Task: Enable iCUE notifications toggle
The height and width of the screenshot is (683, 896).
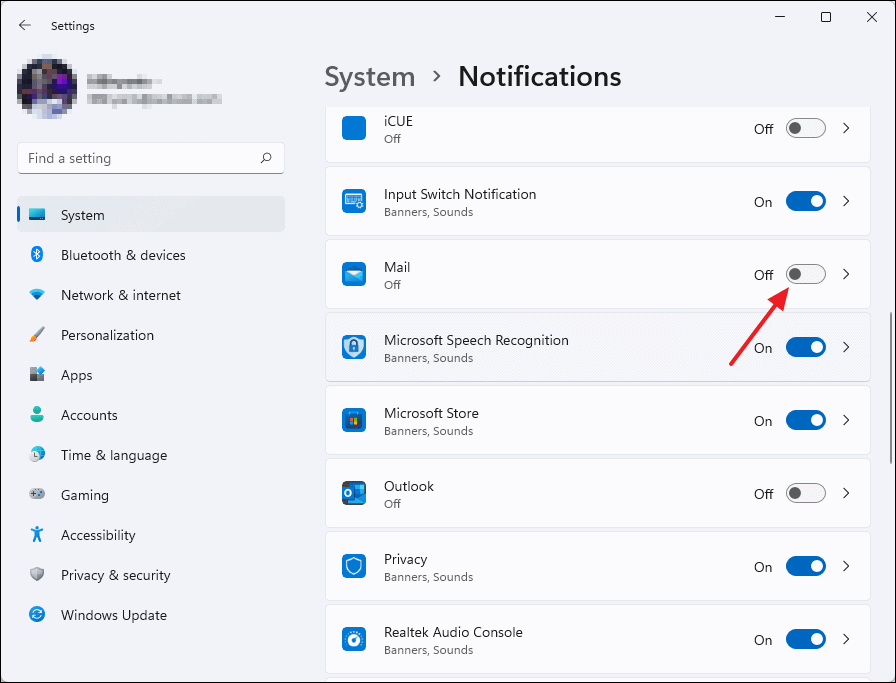Action: point(806,129)
